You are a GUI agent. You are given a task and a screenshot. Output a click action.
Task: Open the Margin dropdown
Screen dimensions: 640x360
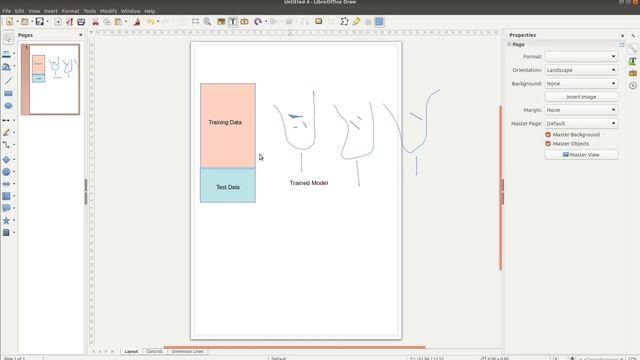pos(581,110)
